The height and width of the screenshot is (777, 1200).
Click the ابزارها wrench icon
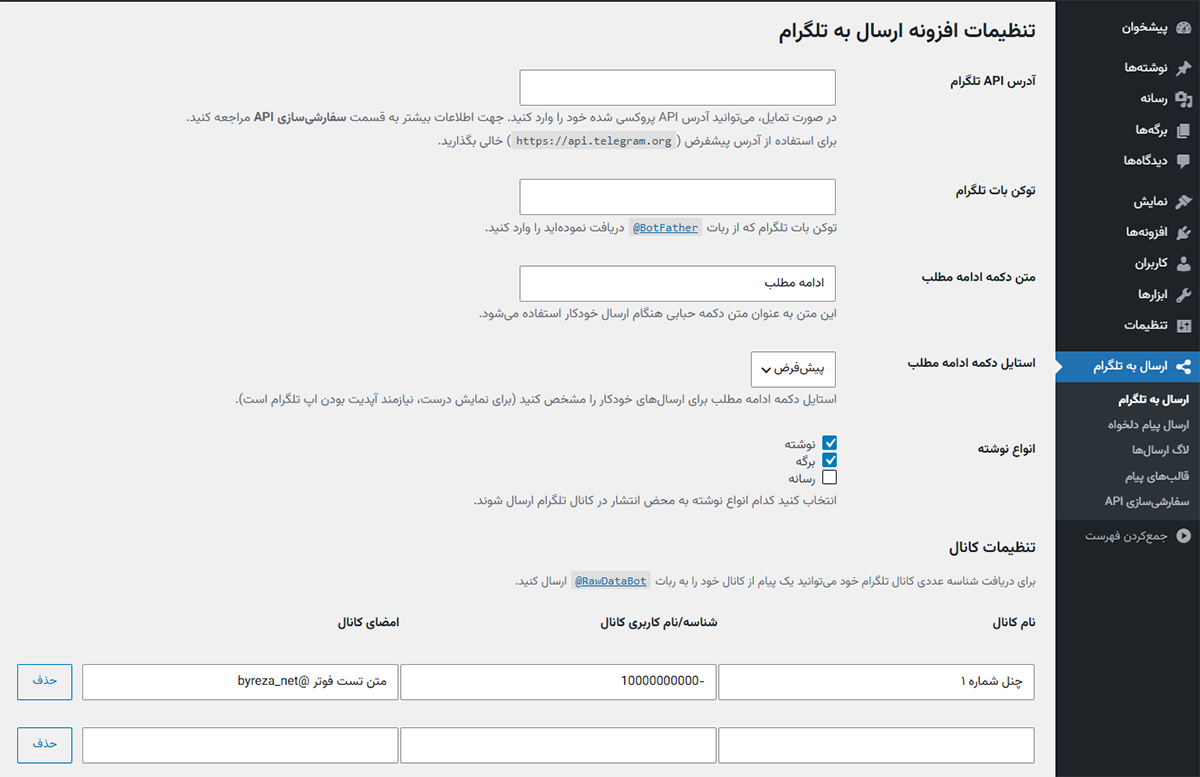(x=1183, y=295)
